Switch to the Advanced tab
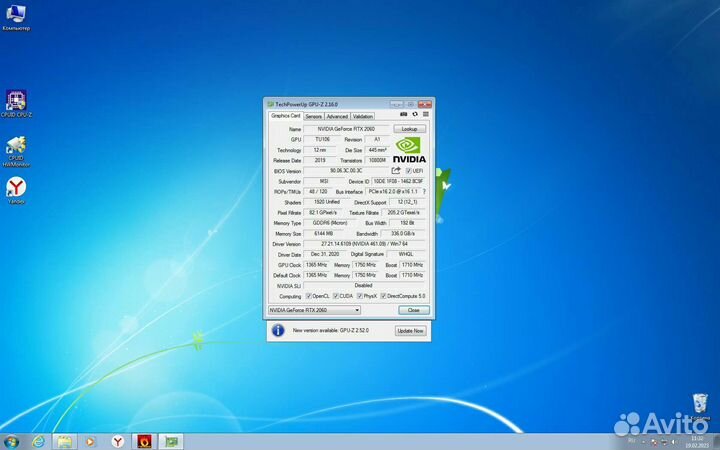This screenshot has width=720, height=450. [337, 116]
